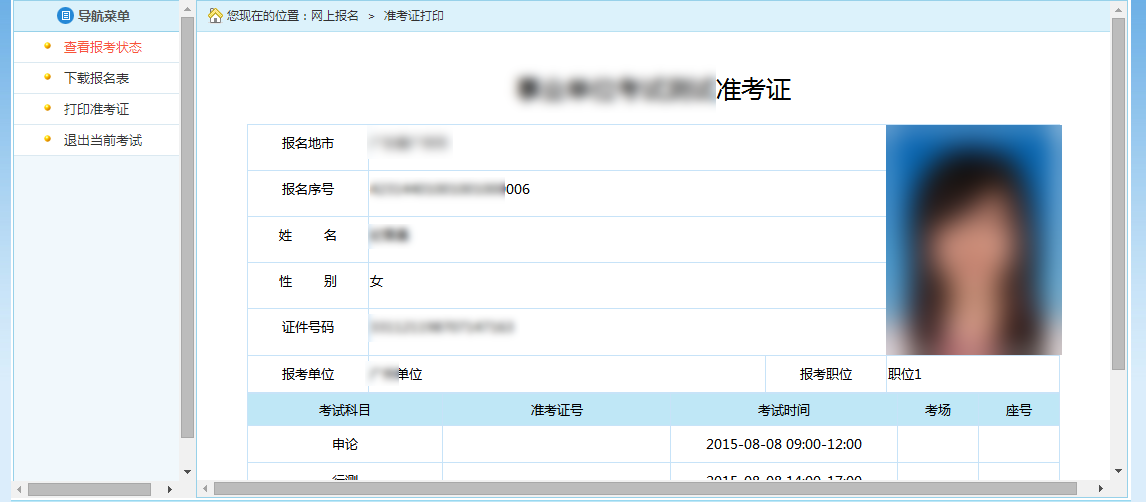Click the home icon in the breadcrumb bar
The height and width of the screenshot is (502, 1146).
(215, 16)
